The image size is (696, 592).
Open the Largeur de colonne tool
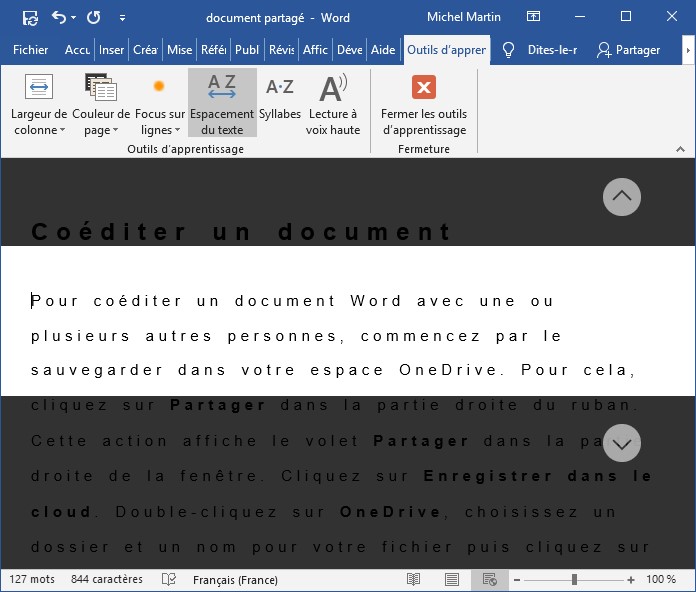tap(39, 103)
